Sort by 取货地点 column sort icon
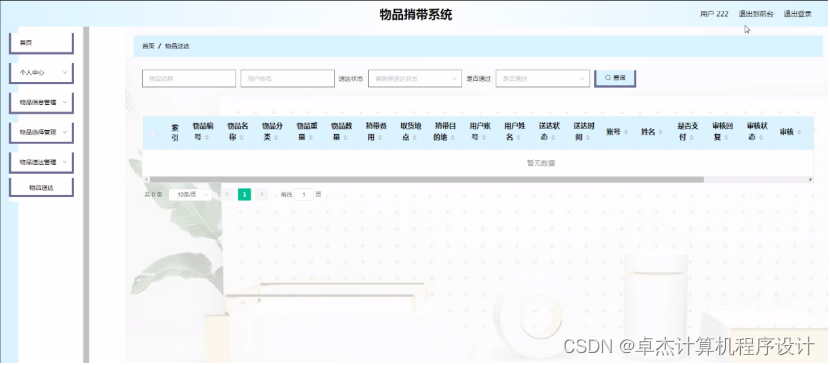Image resolution: width=830 pixels, height=365 pixels. (x=414, y=137)
